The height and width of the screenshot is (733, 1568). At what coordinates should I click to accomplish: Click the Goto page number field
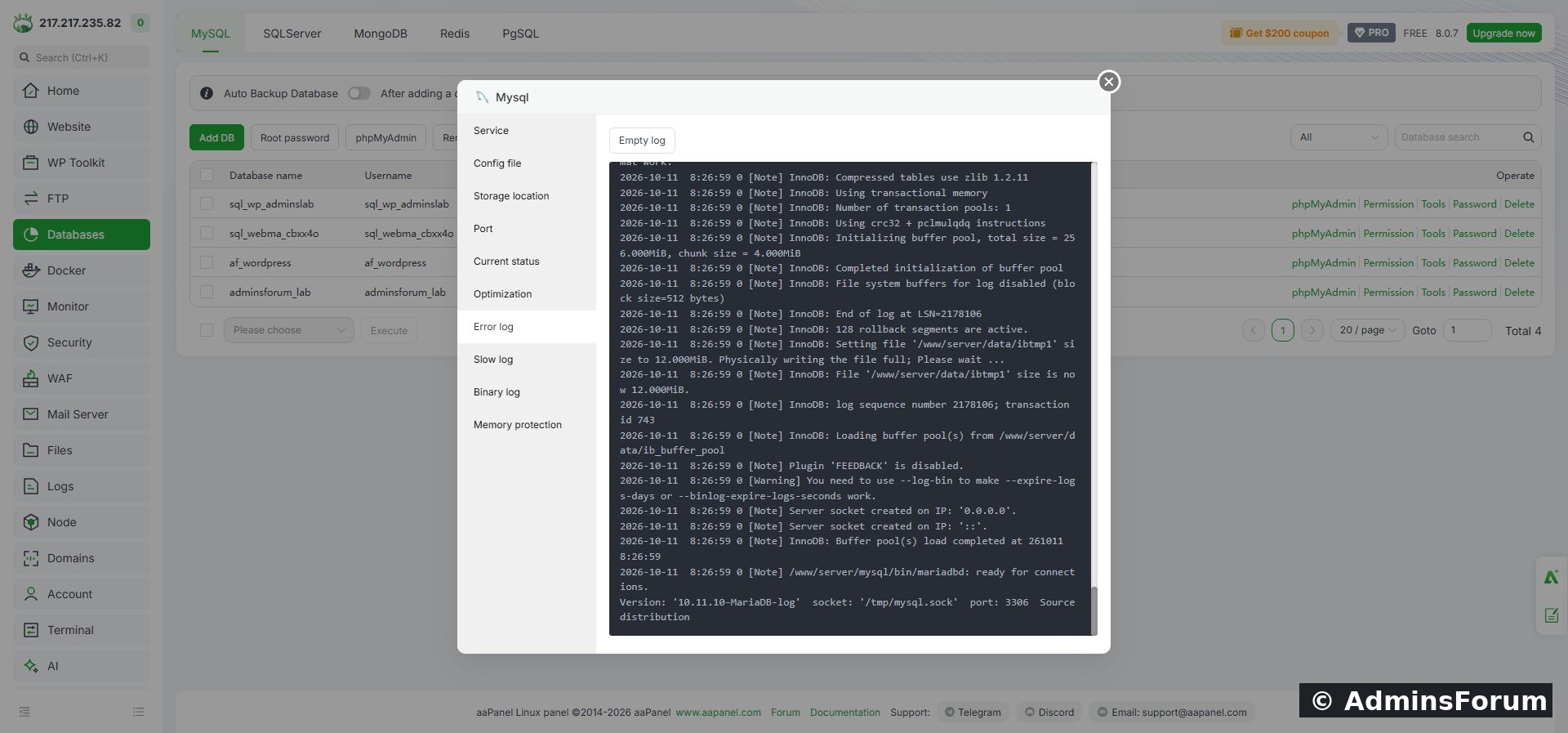(x=1467, y=330)
